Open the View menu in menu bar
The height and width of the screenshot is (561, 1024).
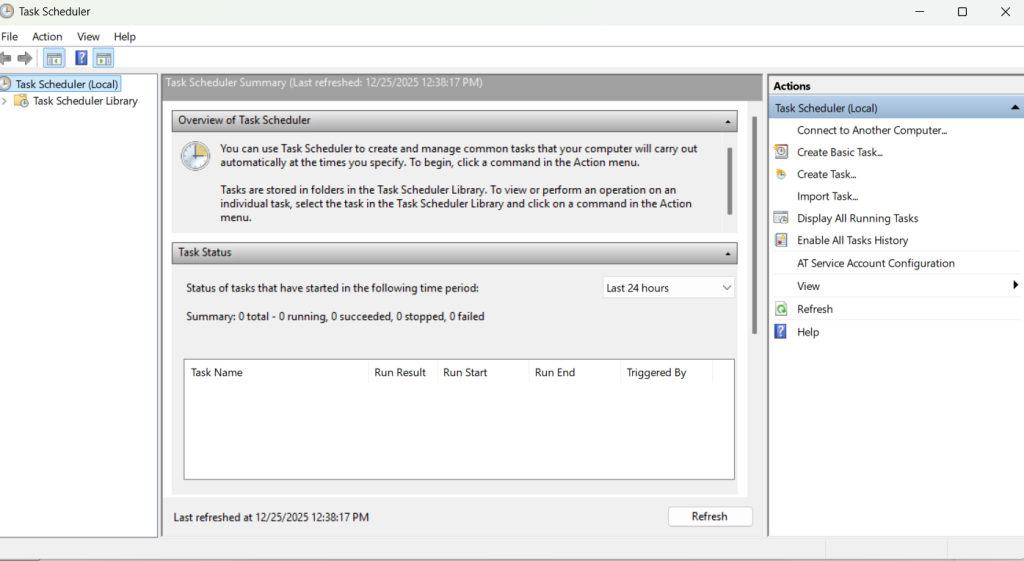tap(88, 37)
